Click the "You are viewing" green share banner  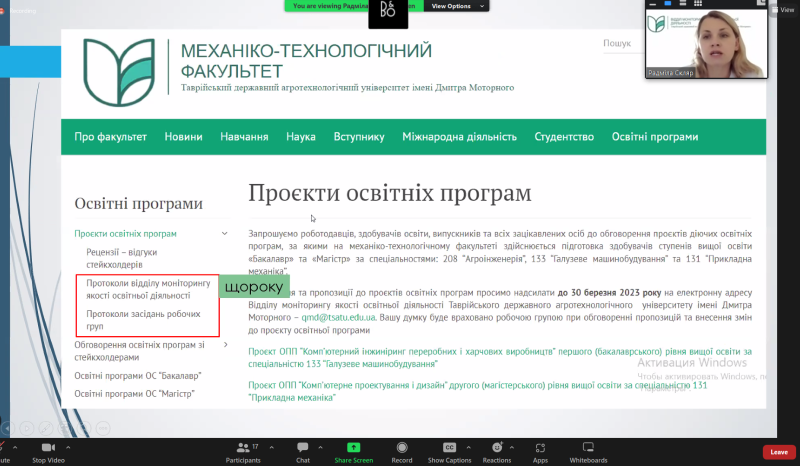point(354,6)
